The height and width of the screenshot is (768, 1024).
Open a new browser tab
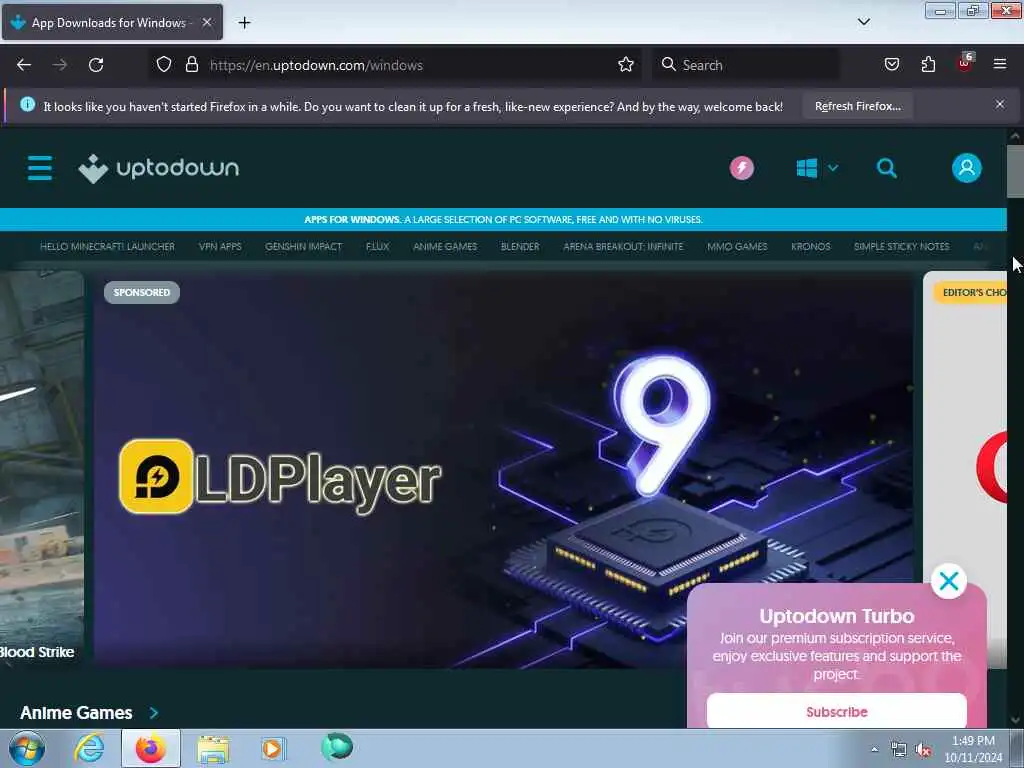coord(244,23)
